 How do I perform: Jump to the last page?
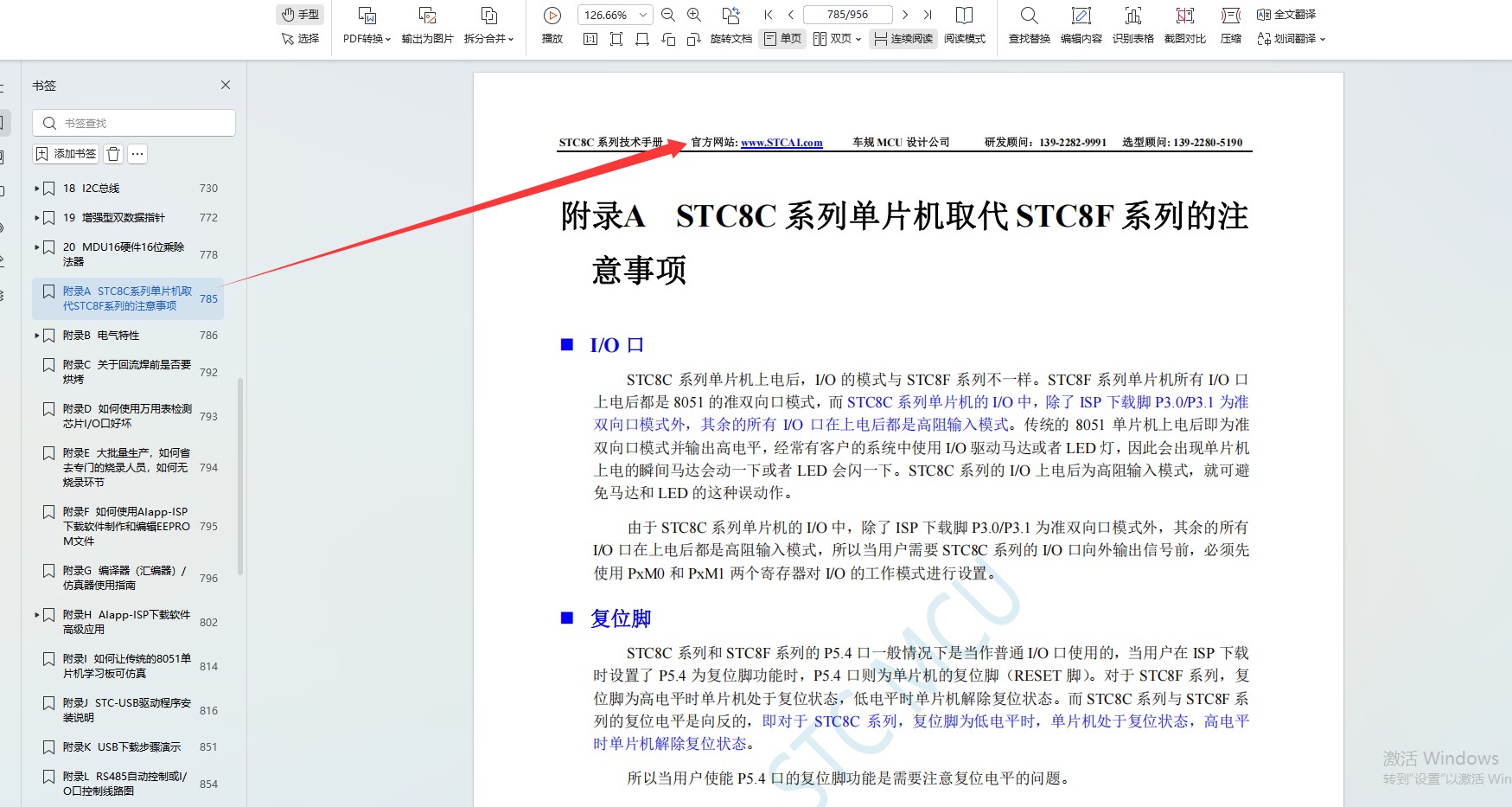click(928, 15)
